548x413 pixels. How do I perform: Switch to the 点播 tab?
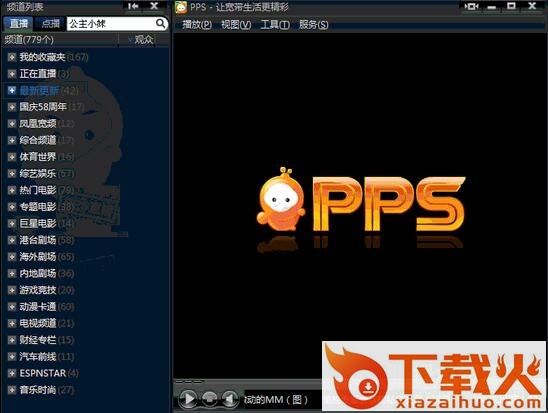point(50,23)
